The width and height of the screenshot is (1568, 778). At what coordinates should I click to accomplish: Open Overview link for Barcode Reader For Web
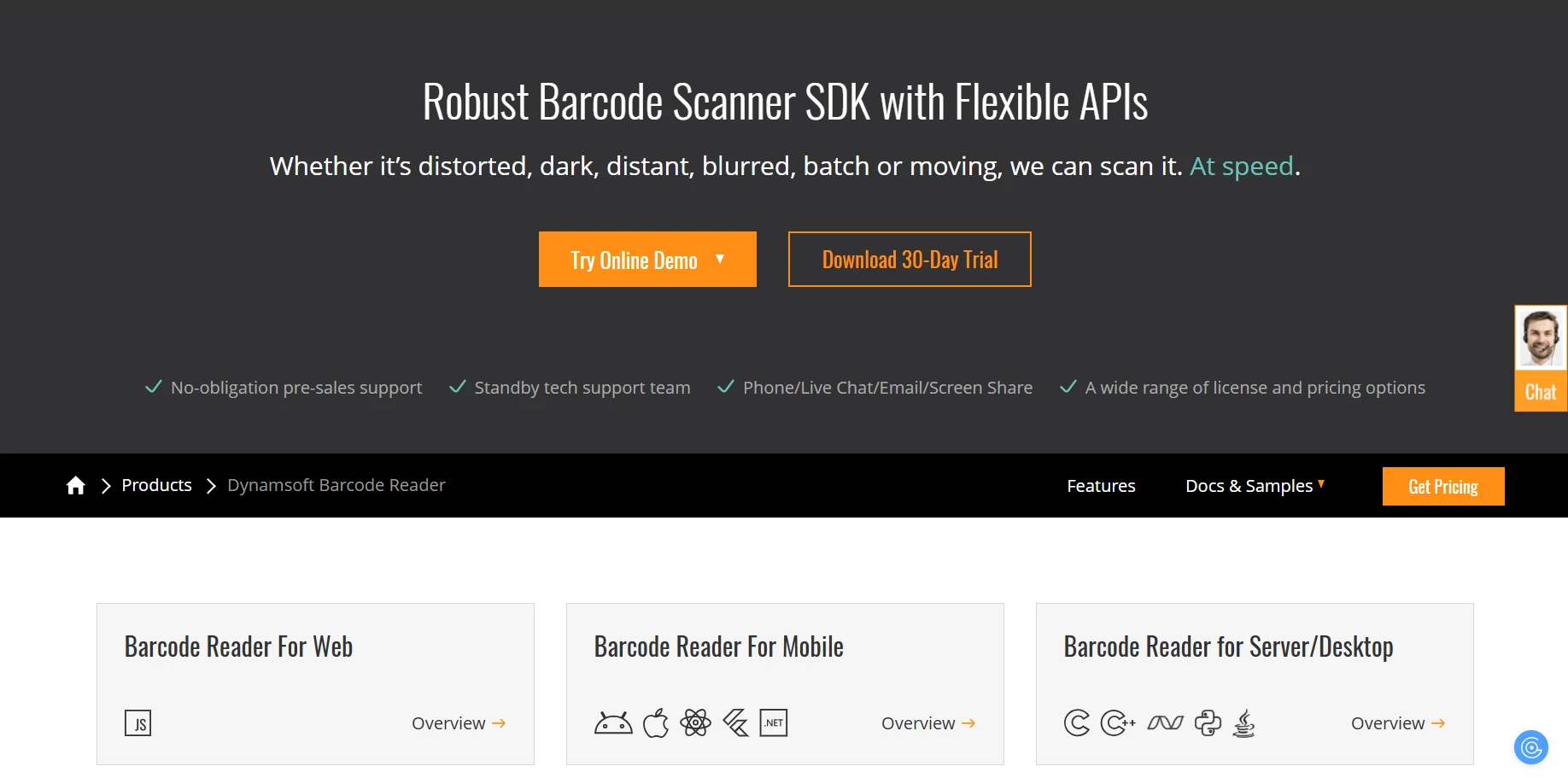459,723
